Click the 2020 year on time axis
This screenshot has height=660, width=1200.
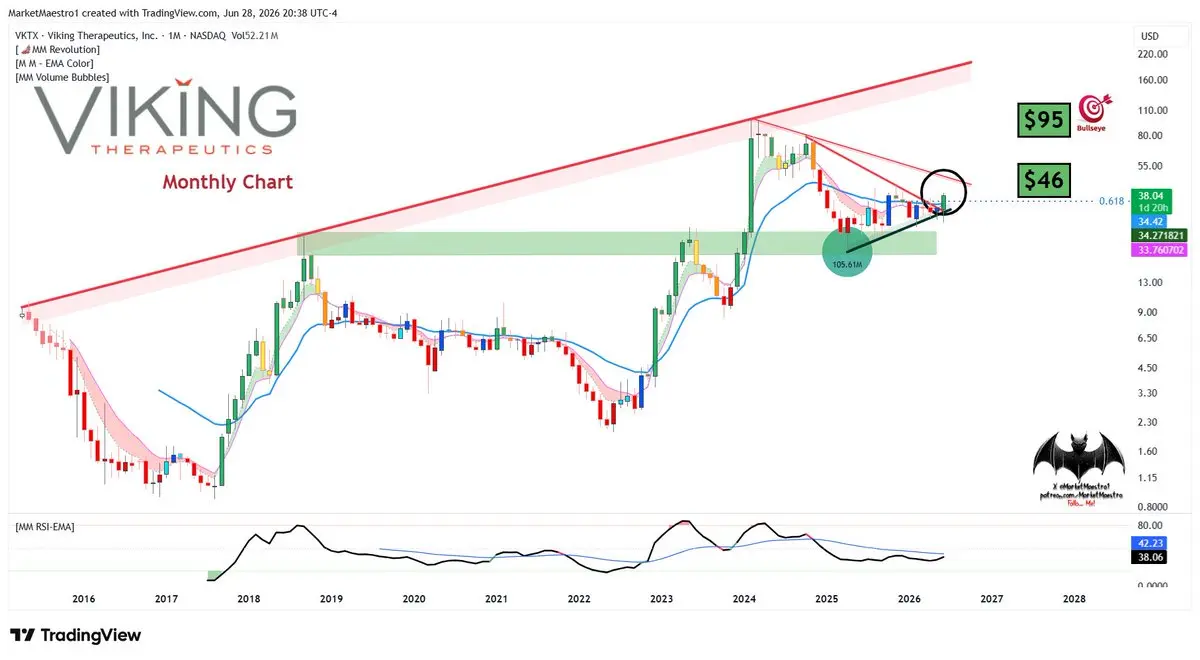(414, 600)
